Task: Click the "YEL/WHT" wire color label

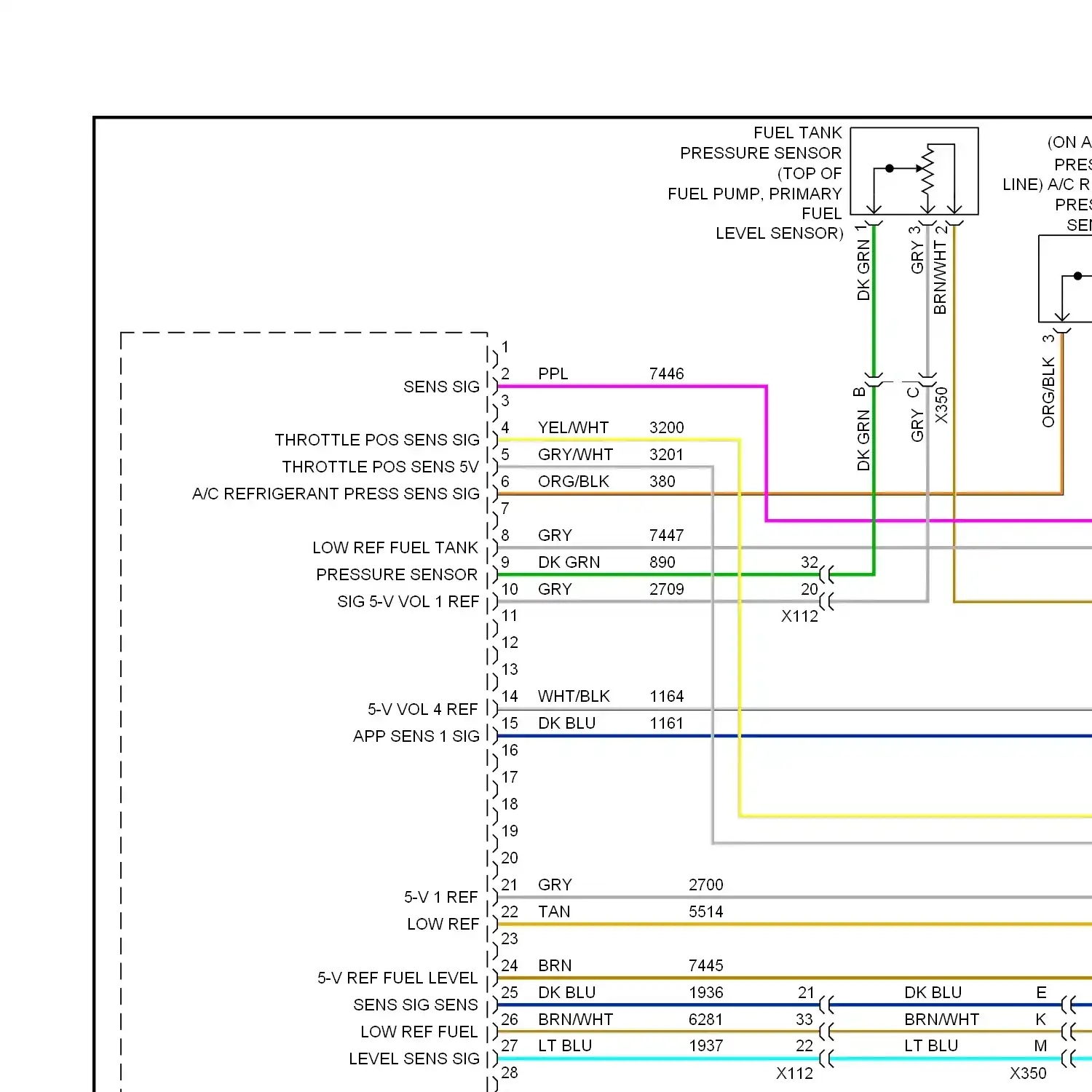Action: (x=573, y=427)
